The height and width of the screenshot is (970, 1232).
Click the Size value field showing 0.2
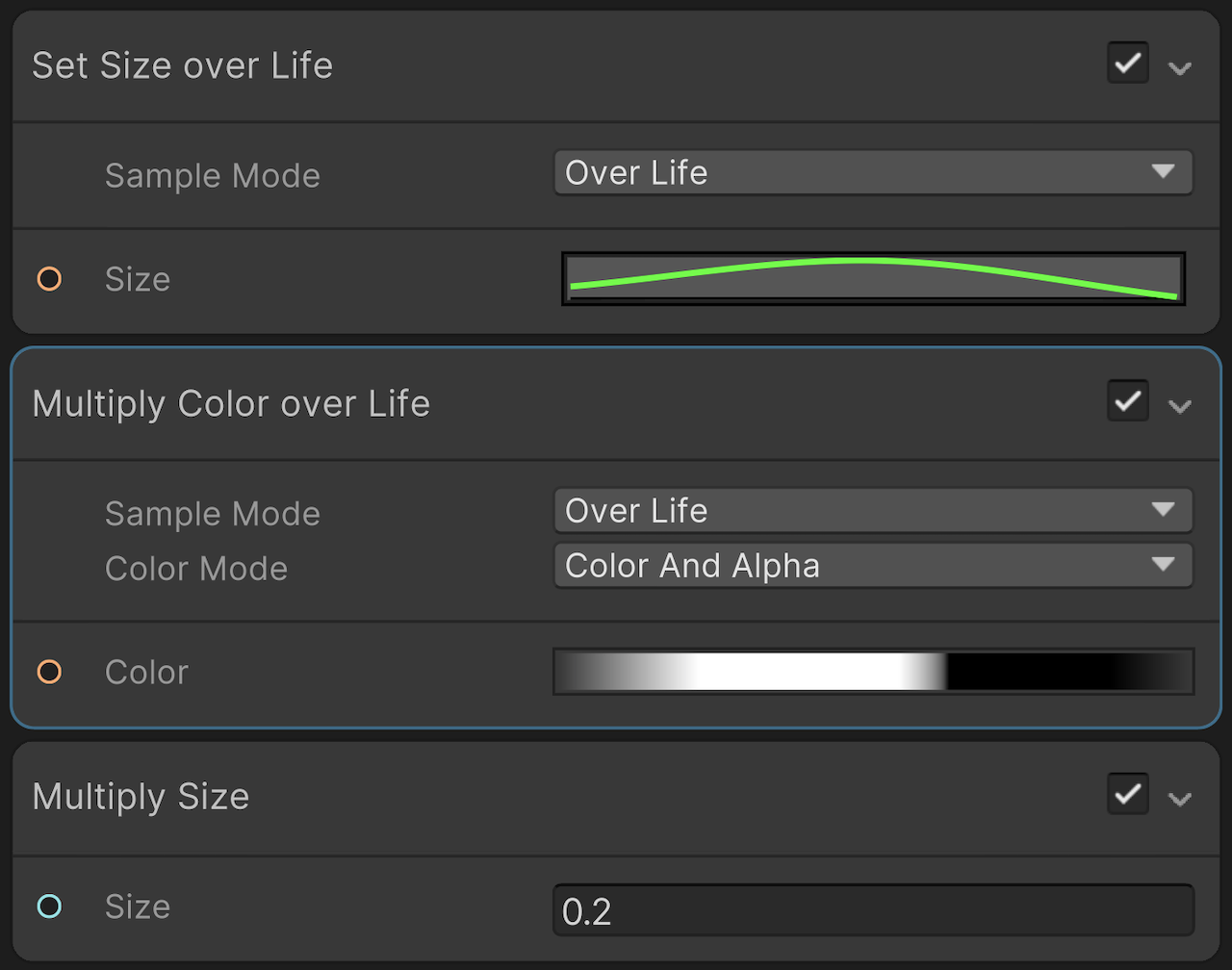873,910
